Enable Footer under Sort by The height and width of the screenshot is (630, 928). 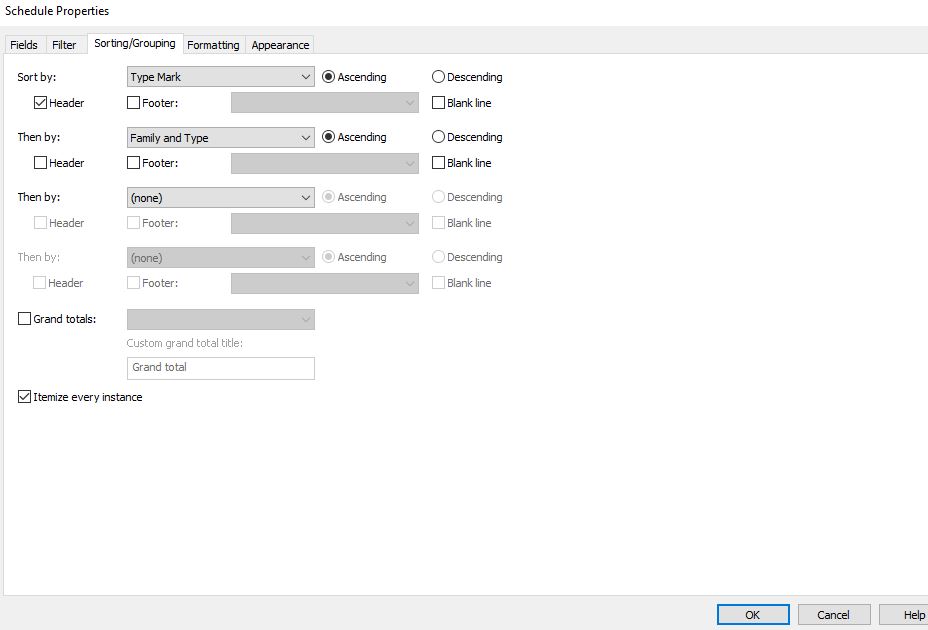[134, 103]
